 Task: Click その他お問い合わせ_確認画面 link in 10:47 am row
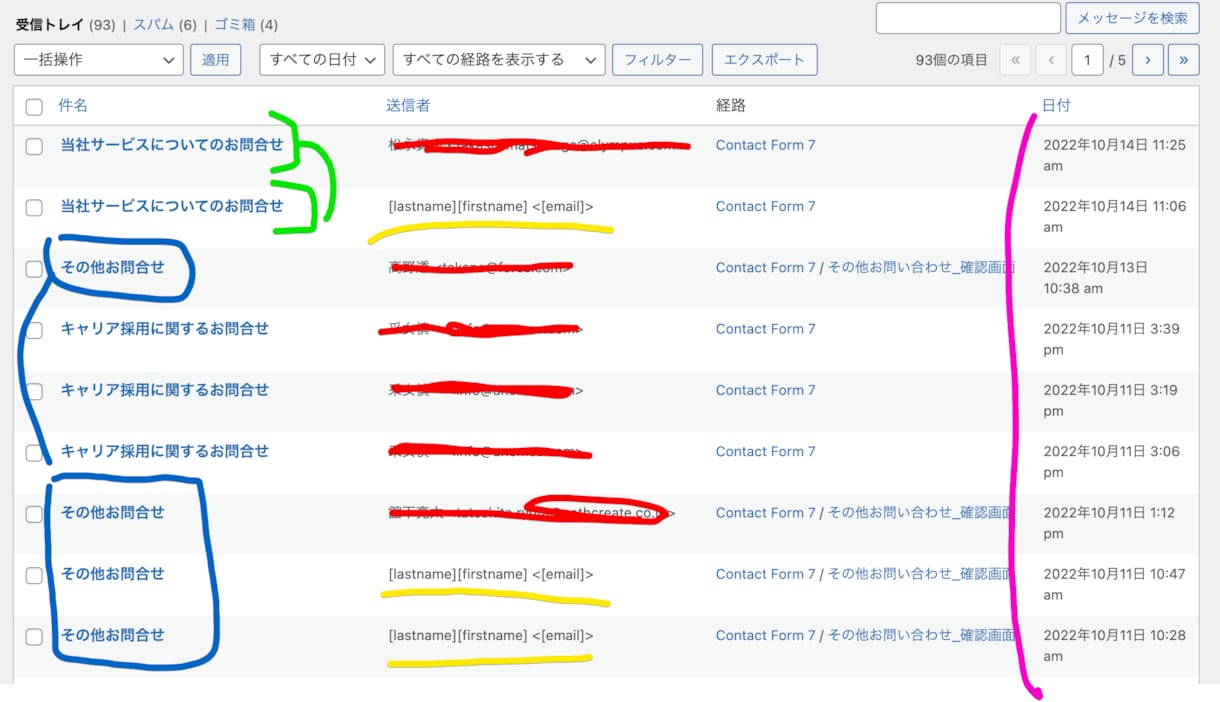(922, 574)
